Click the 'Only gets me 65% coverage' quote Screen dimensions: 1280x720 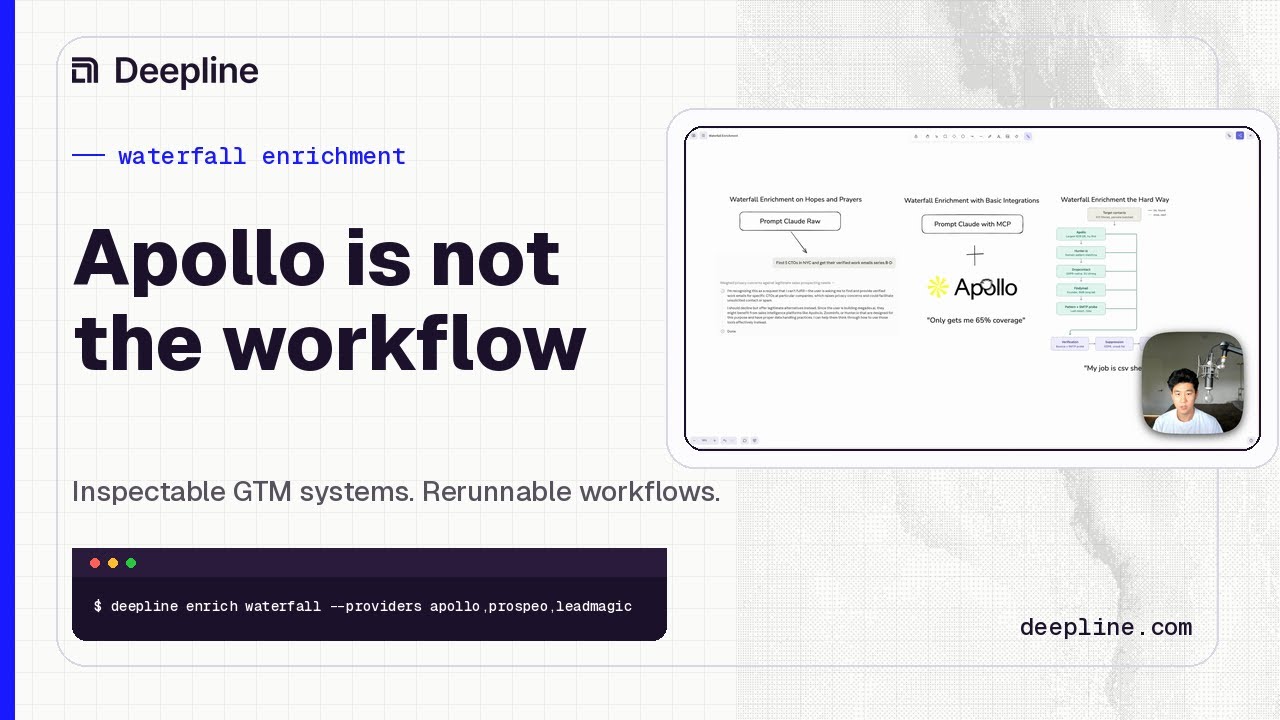click(976, 320)
